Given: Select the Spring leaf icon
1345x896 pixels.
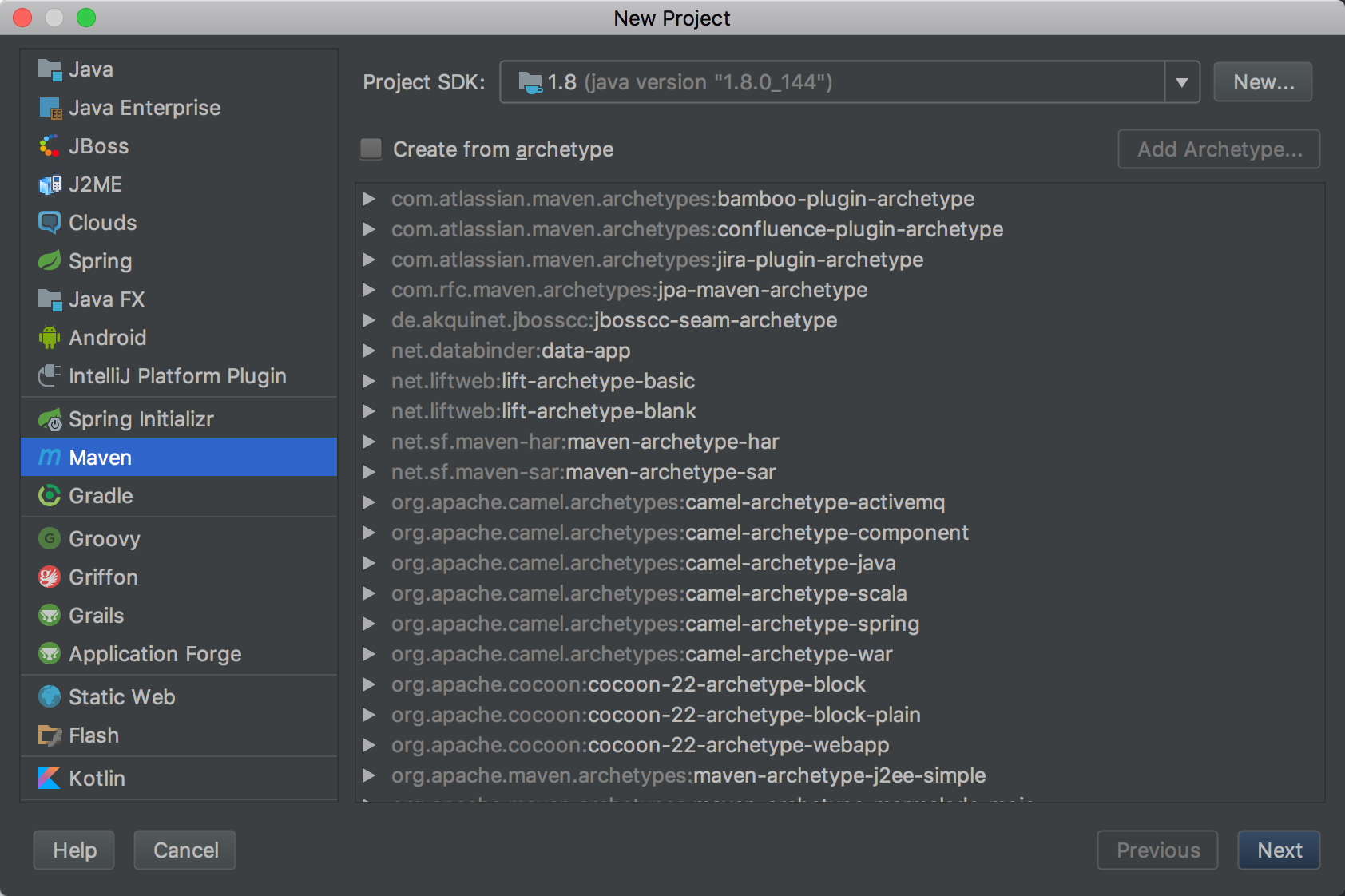Looking at the screenshot, I should [50, 261].
